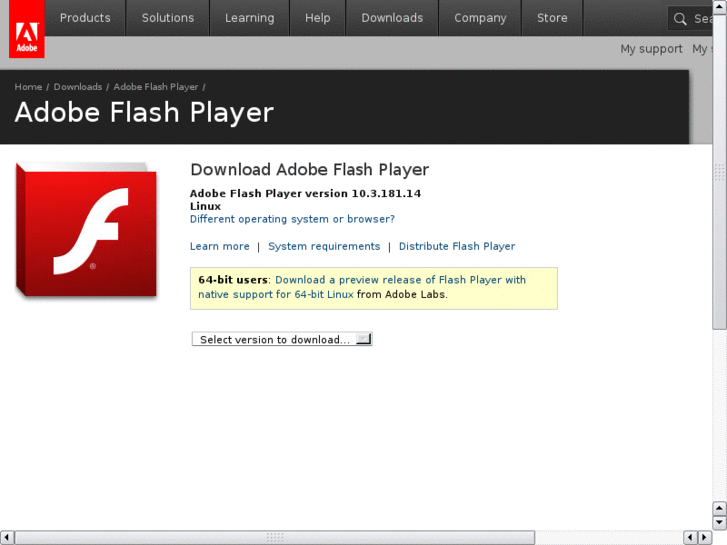Click the vertical scrollbar thumb

(x=719, y=172)
